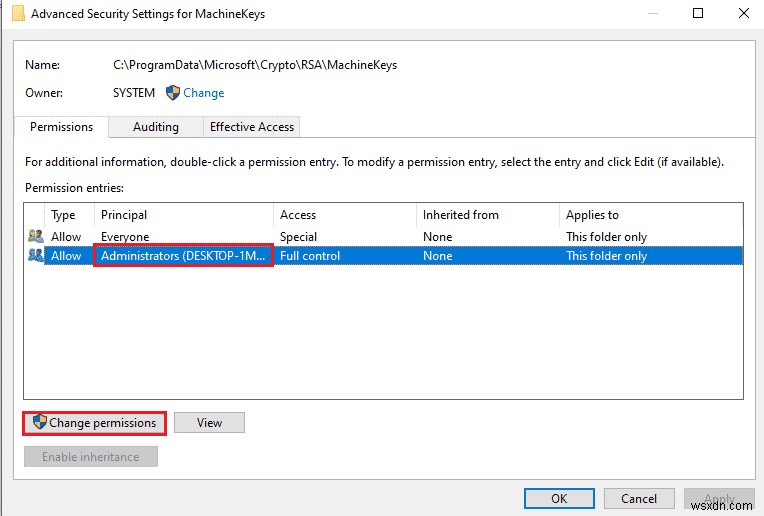Image resolution: width=764 pixels, height=516 pixels.
Task: Click the shield icon beside the Change link
Action: (x=172, y=93)
